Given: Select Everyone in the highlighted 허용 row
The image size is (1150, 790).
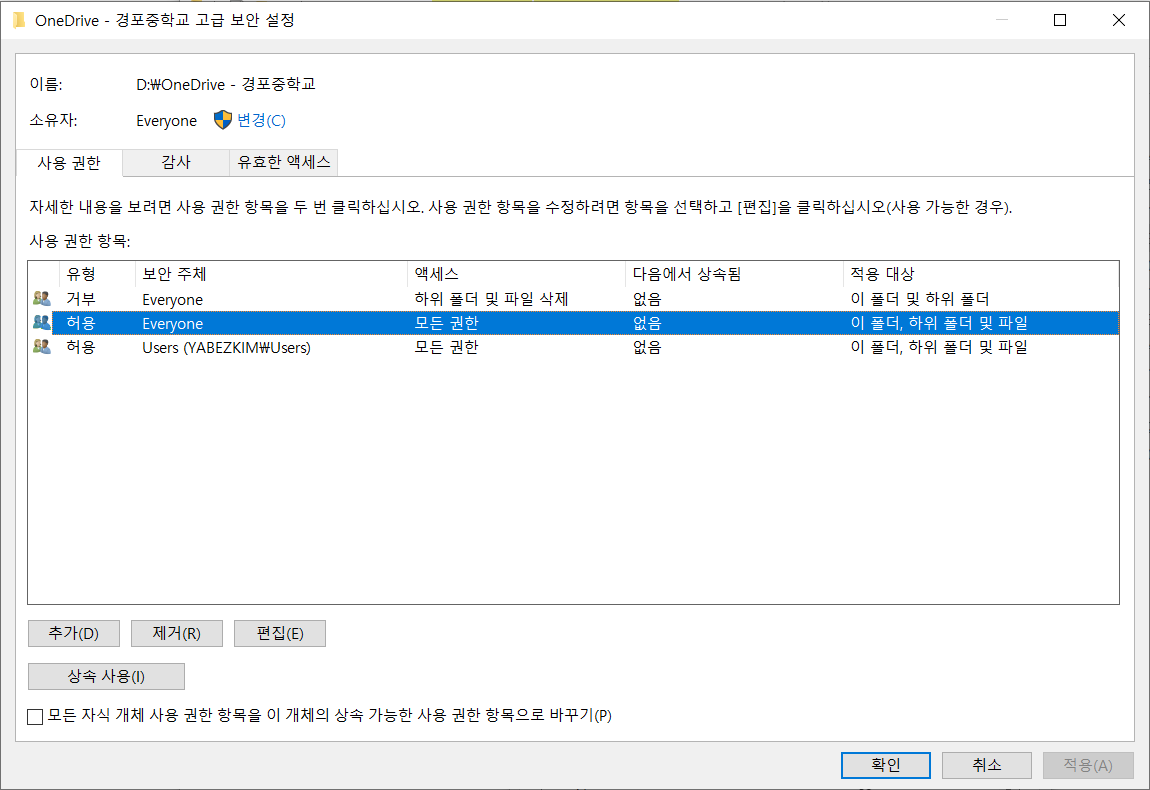Looking at the screenshot, I should point(172,323).
